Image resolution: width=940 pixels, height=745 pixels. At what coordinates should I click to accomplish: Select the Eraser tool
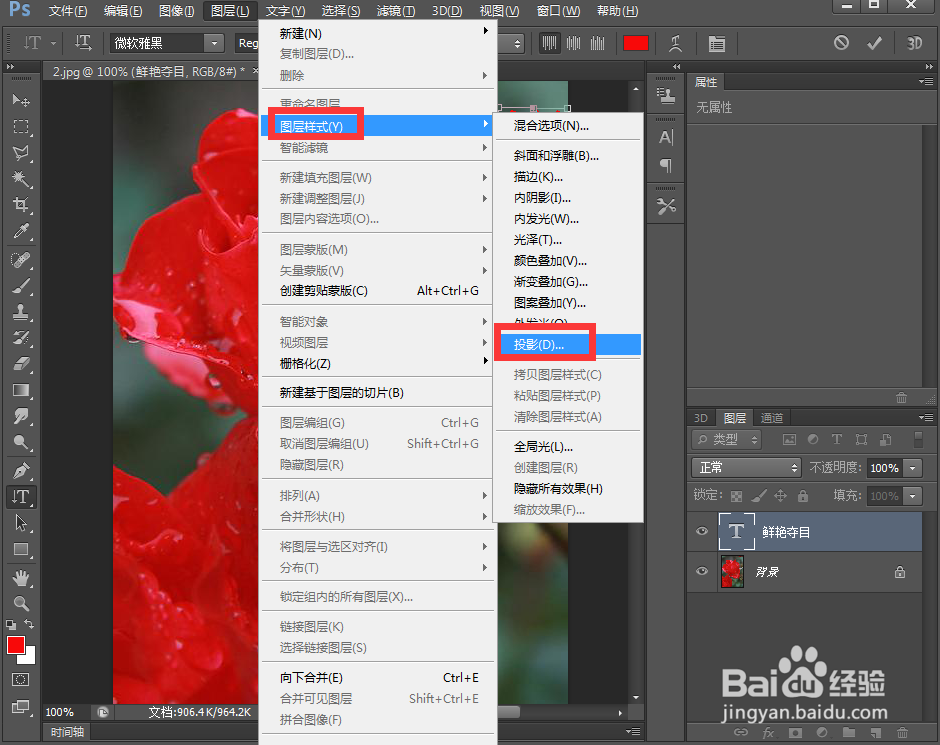pyautogui.click(x=21, y=364)
